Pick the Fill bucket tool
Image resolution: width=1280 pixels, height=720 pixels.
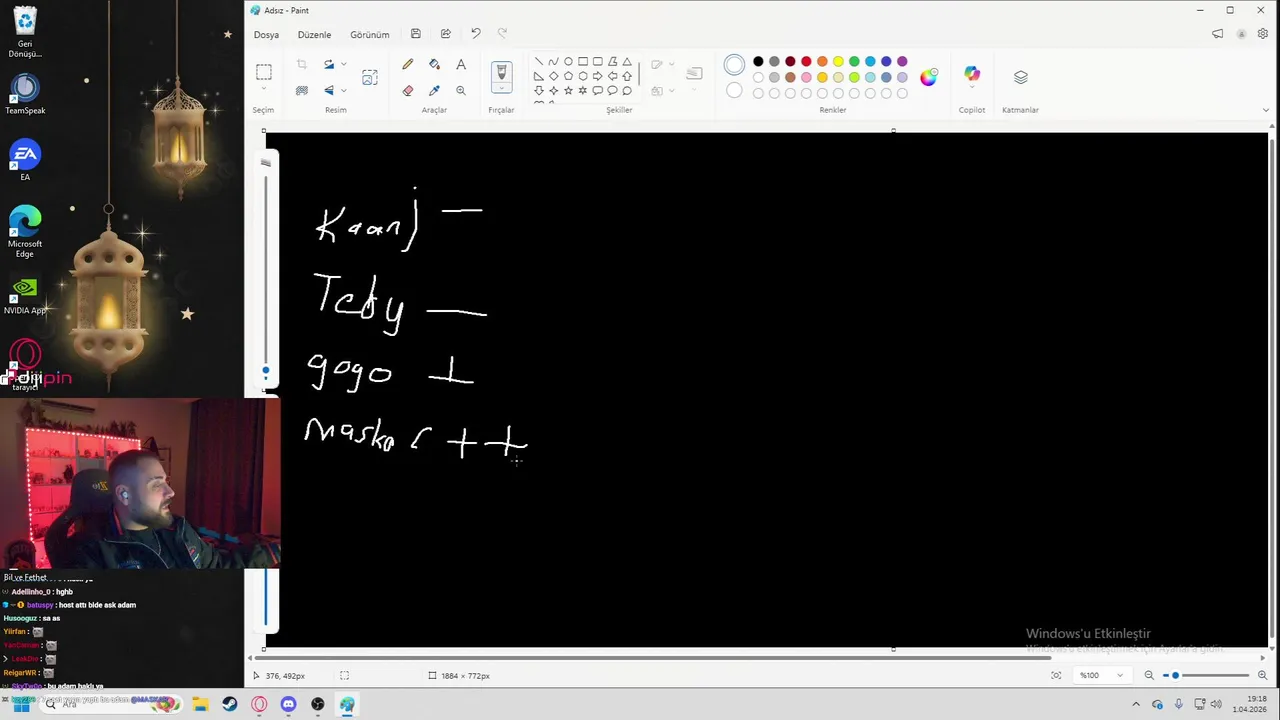point(434,64)
